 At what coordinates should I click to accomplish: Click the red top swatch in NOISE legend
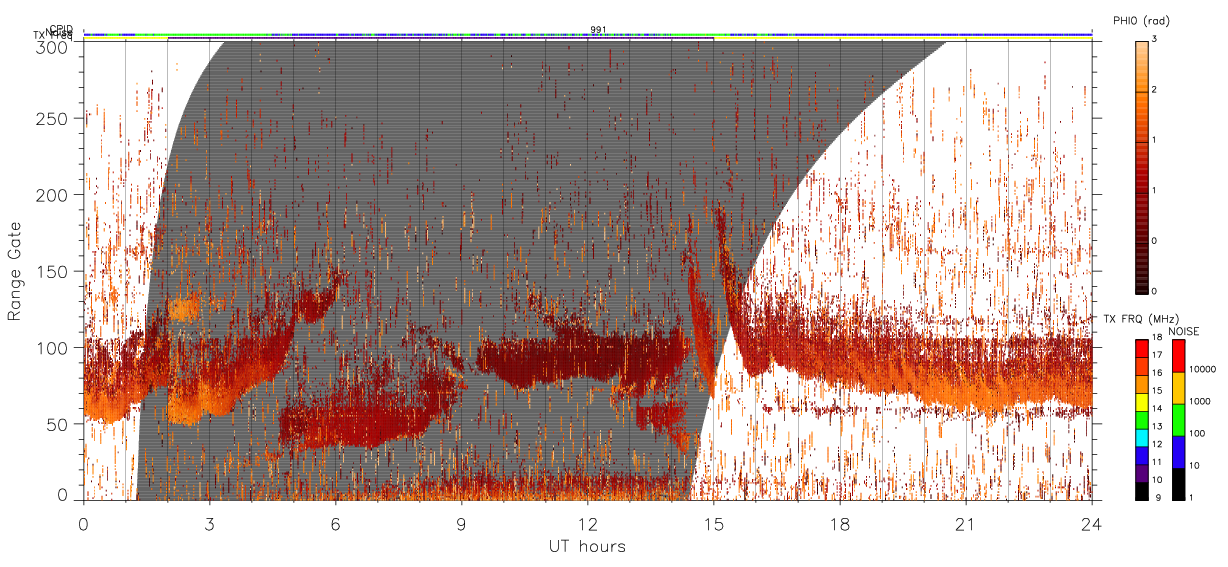coord(1179,355)
